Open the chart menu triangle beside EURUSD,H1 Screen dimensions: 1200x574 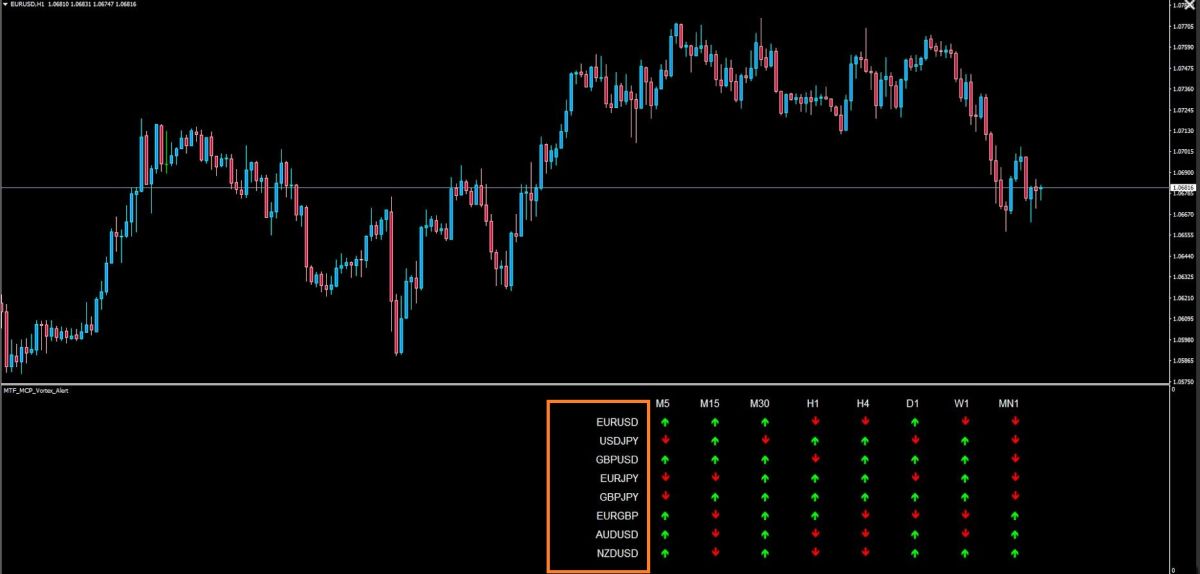4,5
